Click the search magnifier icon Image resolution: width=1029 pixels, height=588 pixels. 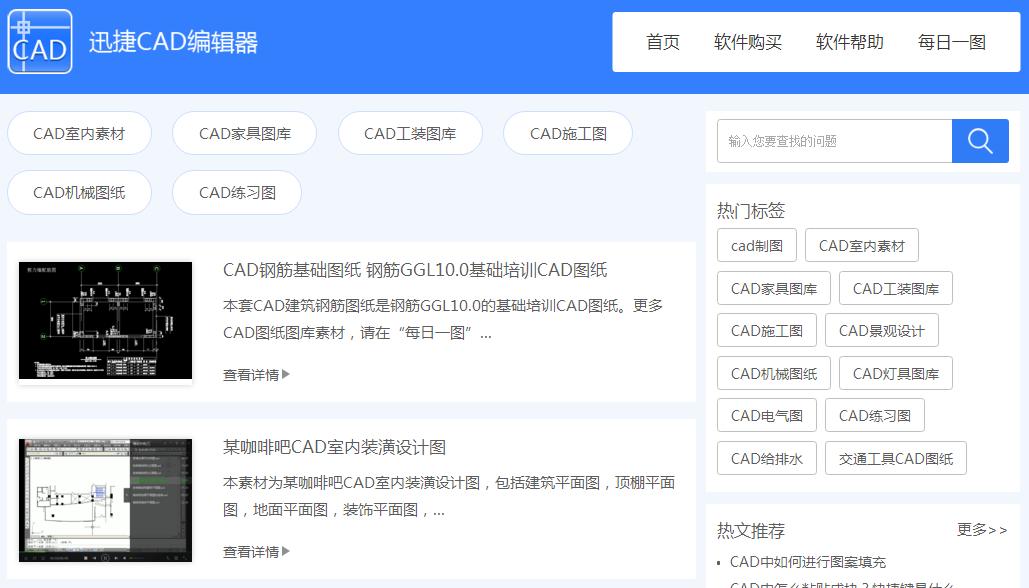pyautogui.click(x=979, y=140)
